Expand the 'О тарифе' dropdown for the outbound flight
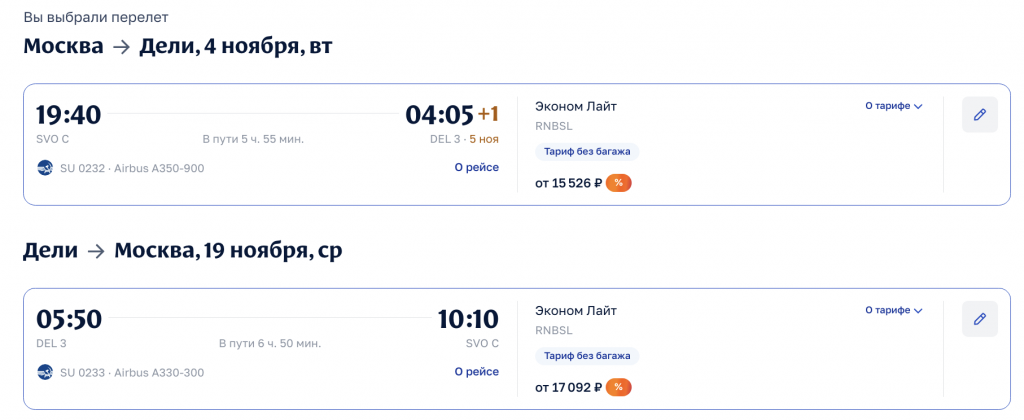Screen dimensions: 1024x420 (x=893, y=106)
